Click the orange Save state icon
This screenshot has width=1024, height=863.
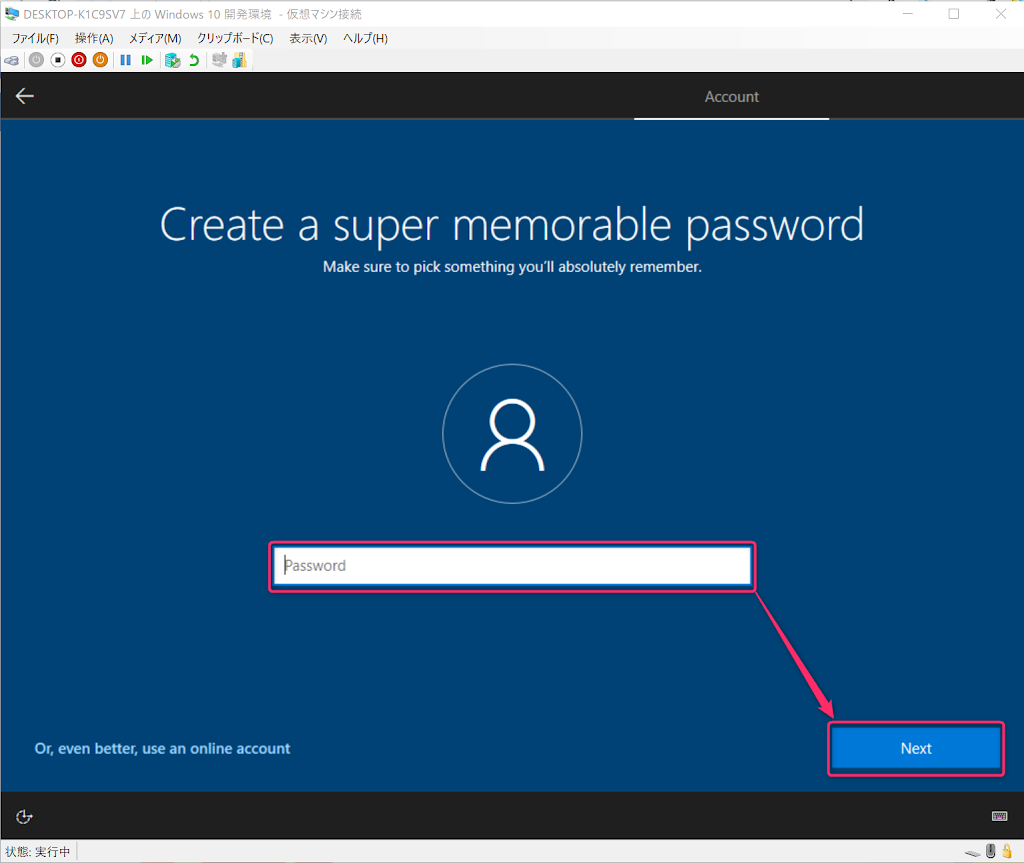pyautogui.click(x=100, y=60)
